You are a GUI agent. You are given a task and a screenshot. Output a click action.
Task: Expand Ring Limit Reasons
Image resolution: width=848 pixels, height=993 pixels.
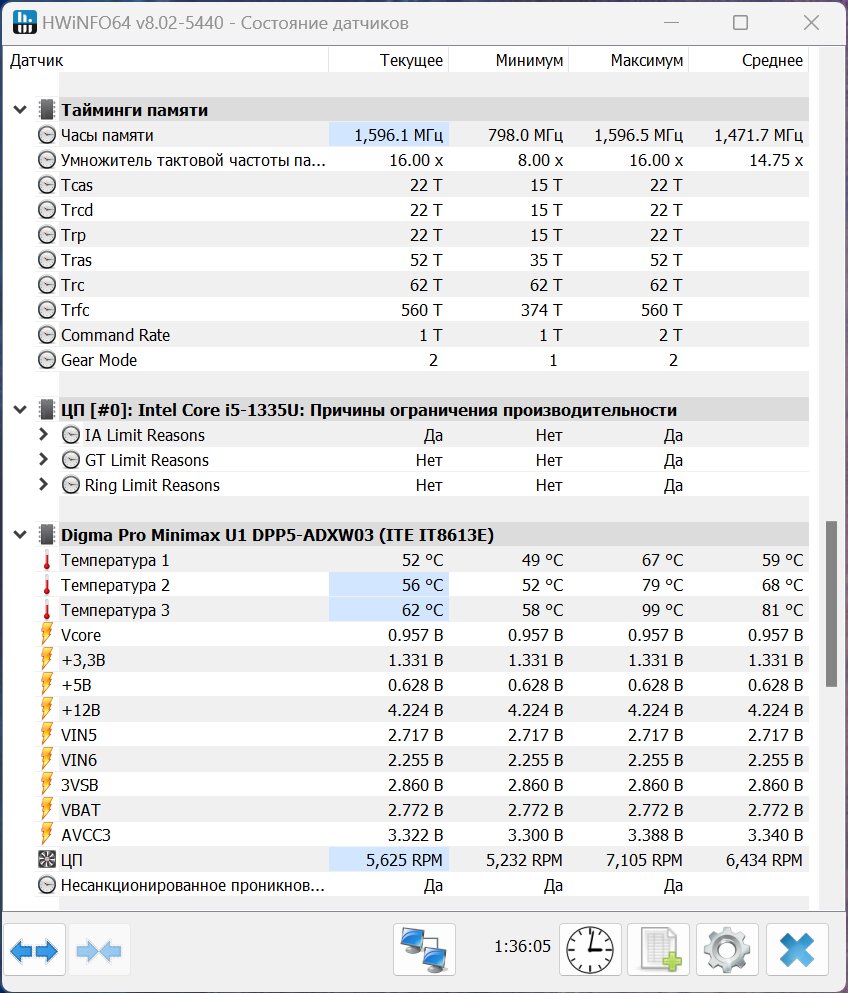pos(43,484)
